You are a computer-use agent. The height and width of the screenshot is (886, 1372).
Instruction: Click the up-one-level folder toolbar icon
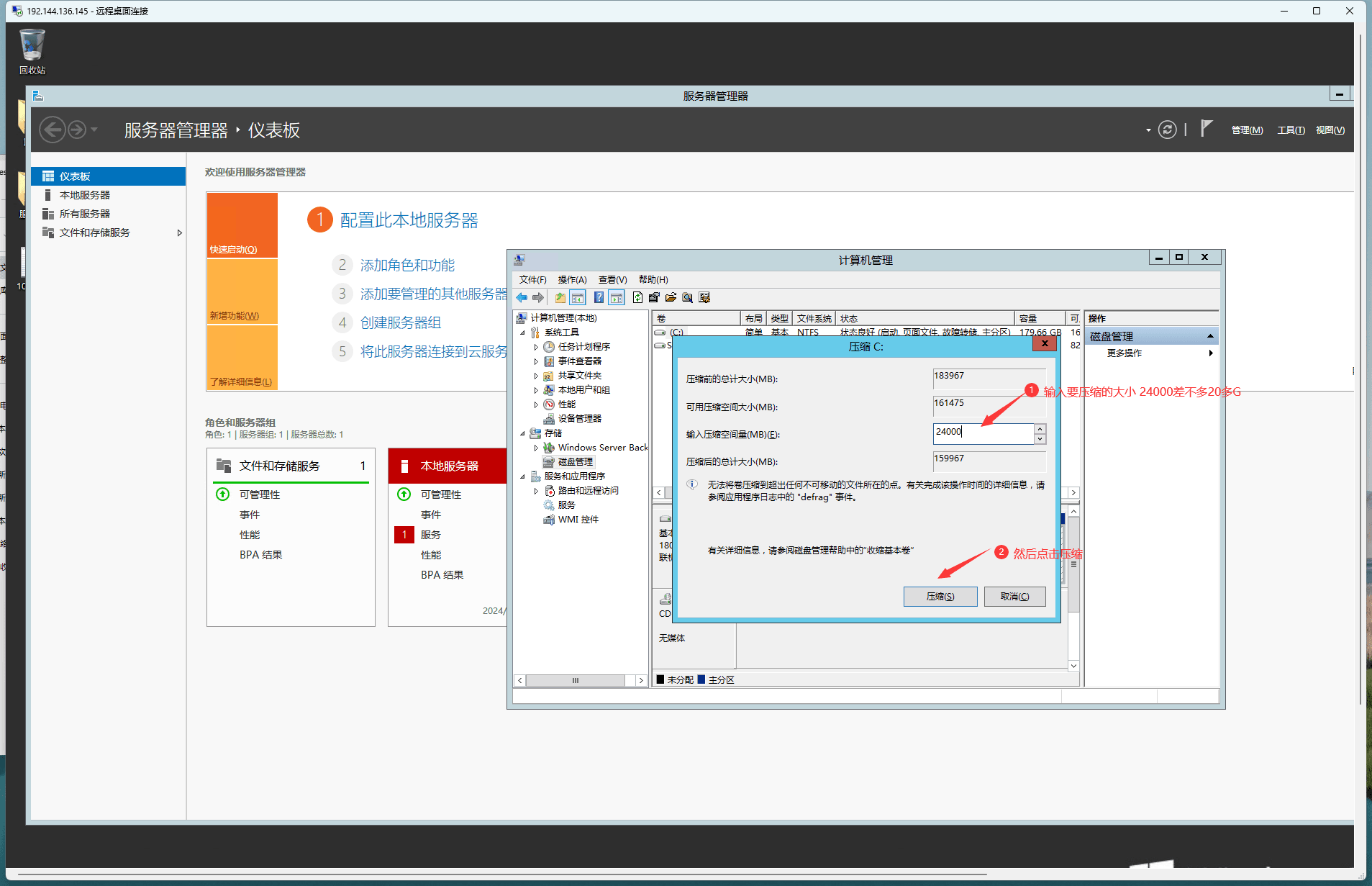pos(560,298)
